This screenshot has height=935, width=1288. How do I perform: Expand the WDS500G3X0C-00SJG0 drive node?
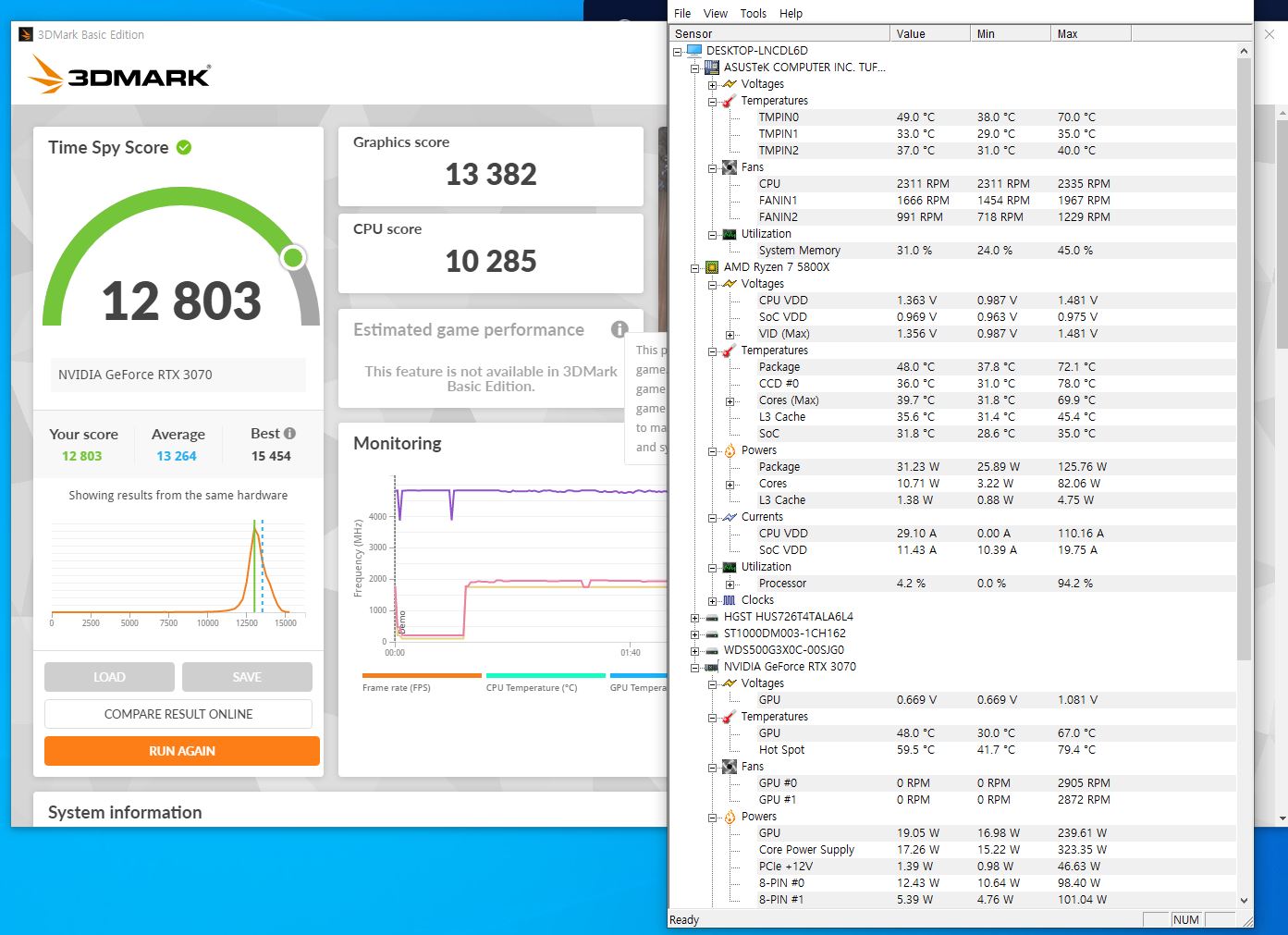695,650
